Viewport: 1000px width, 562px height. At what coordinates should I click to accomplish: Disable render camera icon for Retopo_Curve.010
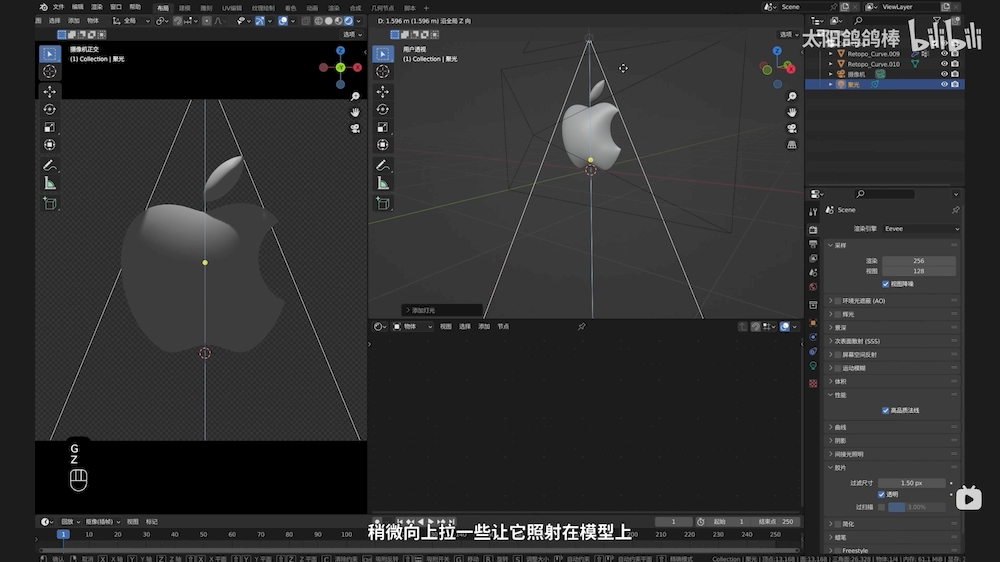click(x=955, y=64)
